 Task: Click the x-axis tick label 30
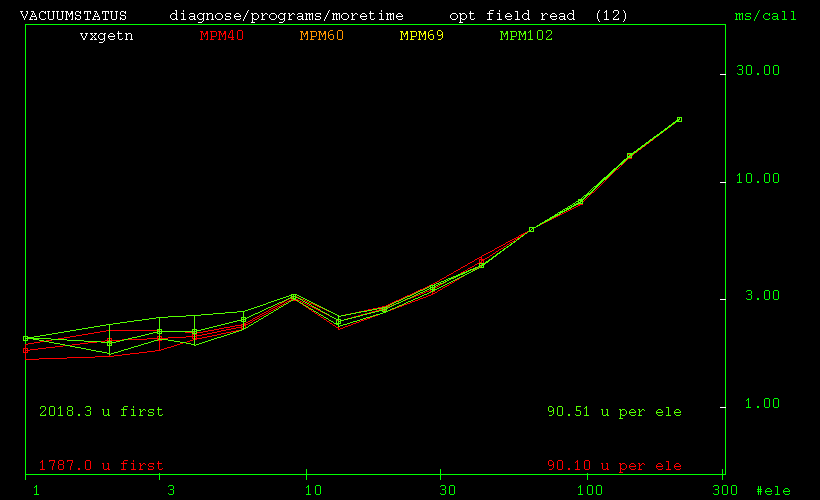pos(447,491)
